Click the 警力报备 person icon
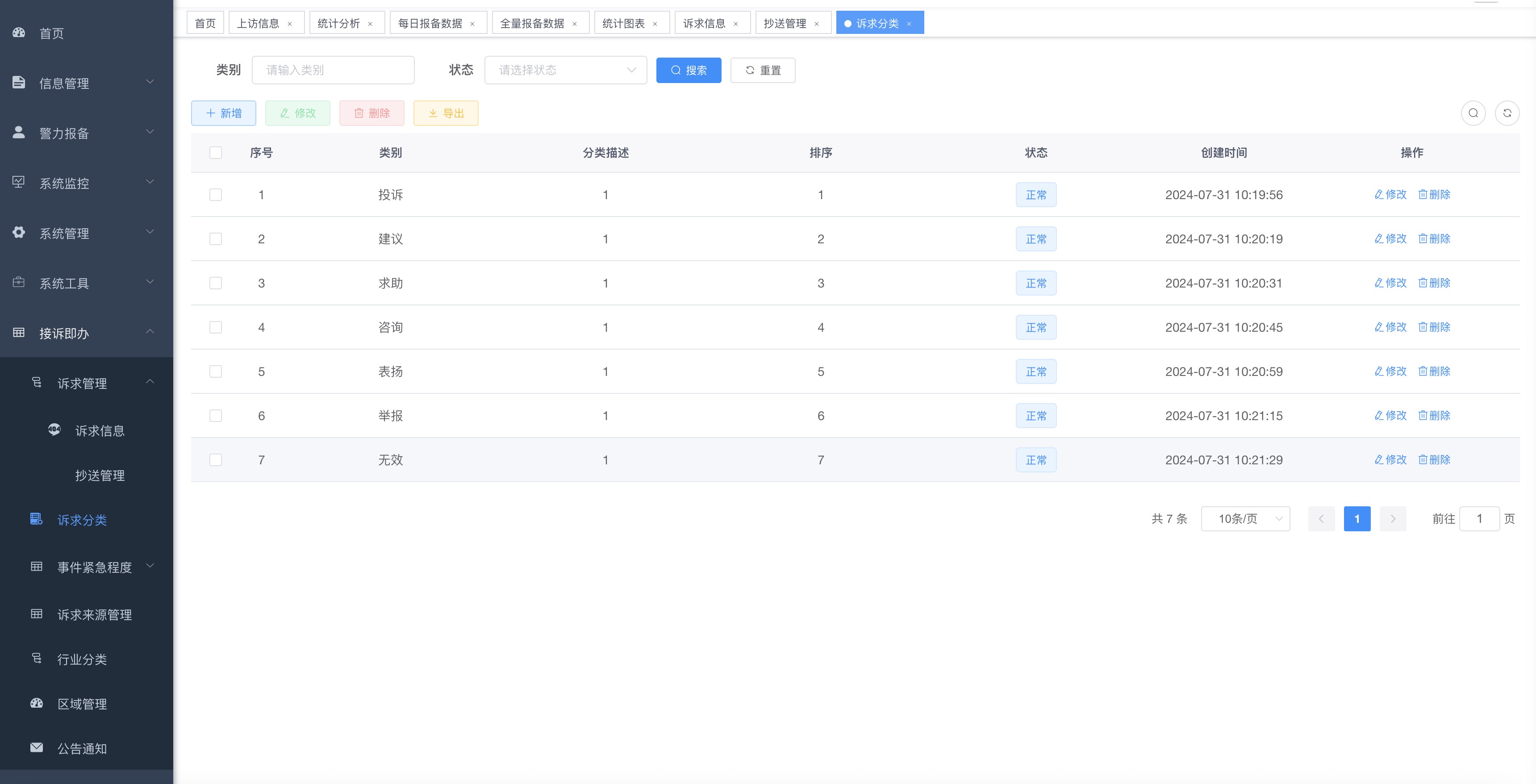This screenshot has width=1536, height=784. pos(19,132)
